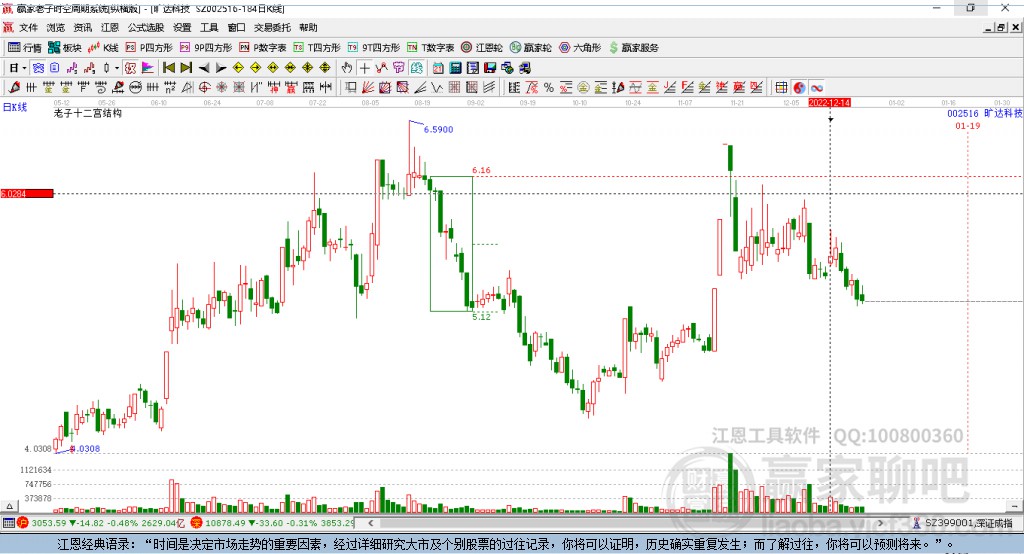Screen dimensions: 1024x554
Task: Open the 交易委托 menu
Action: click(272, 27)
